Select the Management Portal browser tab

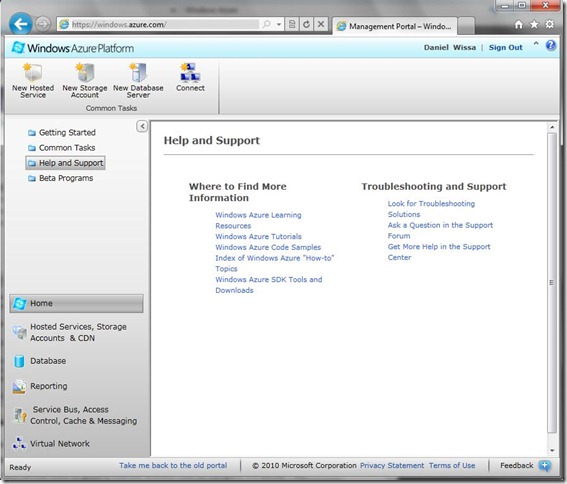395,26
